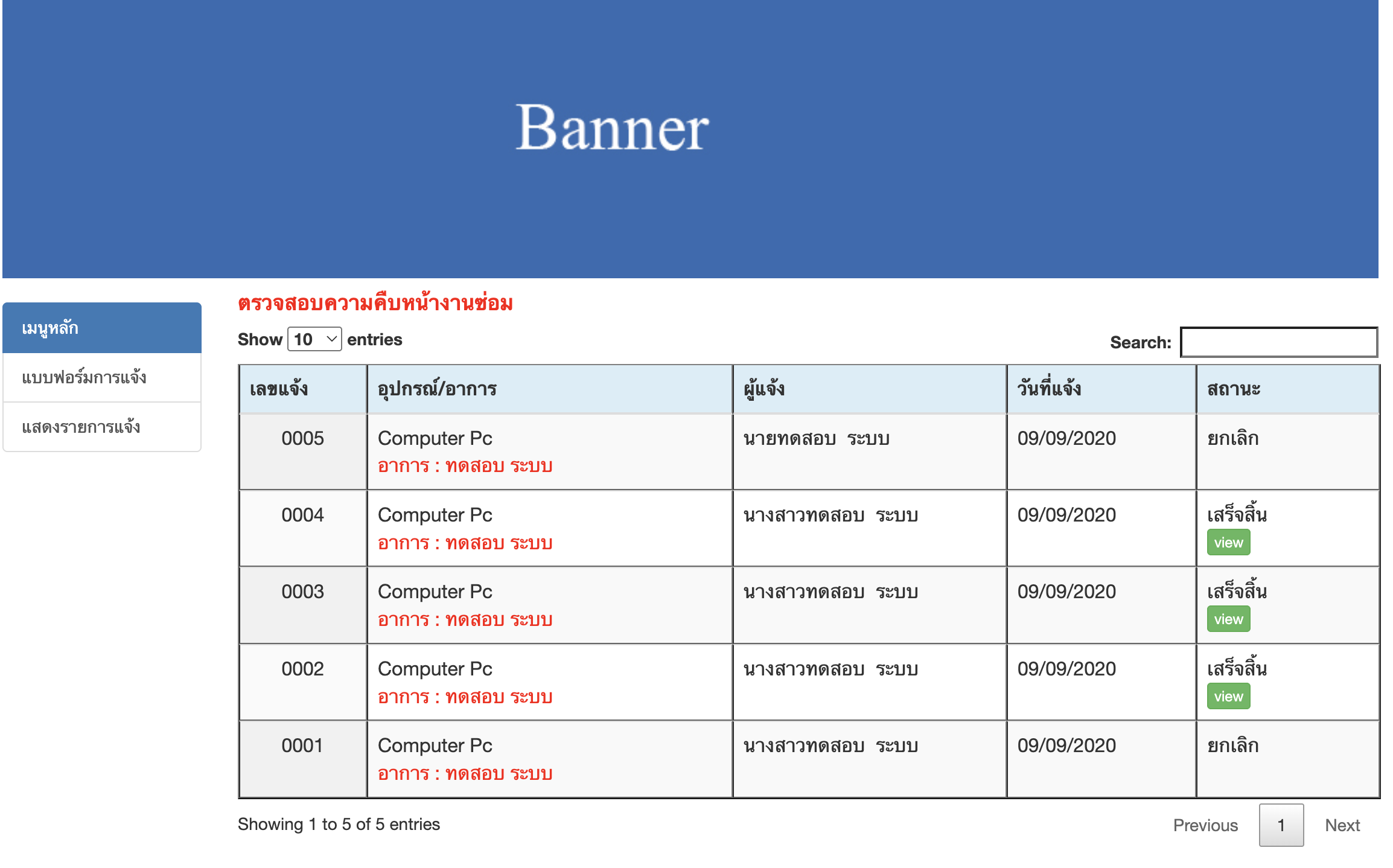
Task: Select page 1 in pagination
Action: point(1280,825)
